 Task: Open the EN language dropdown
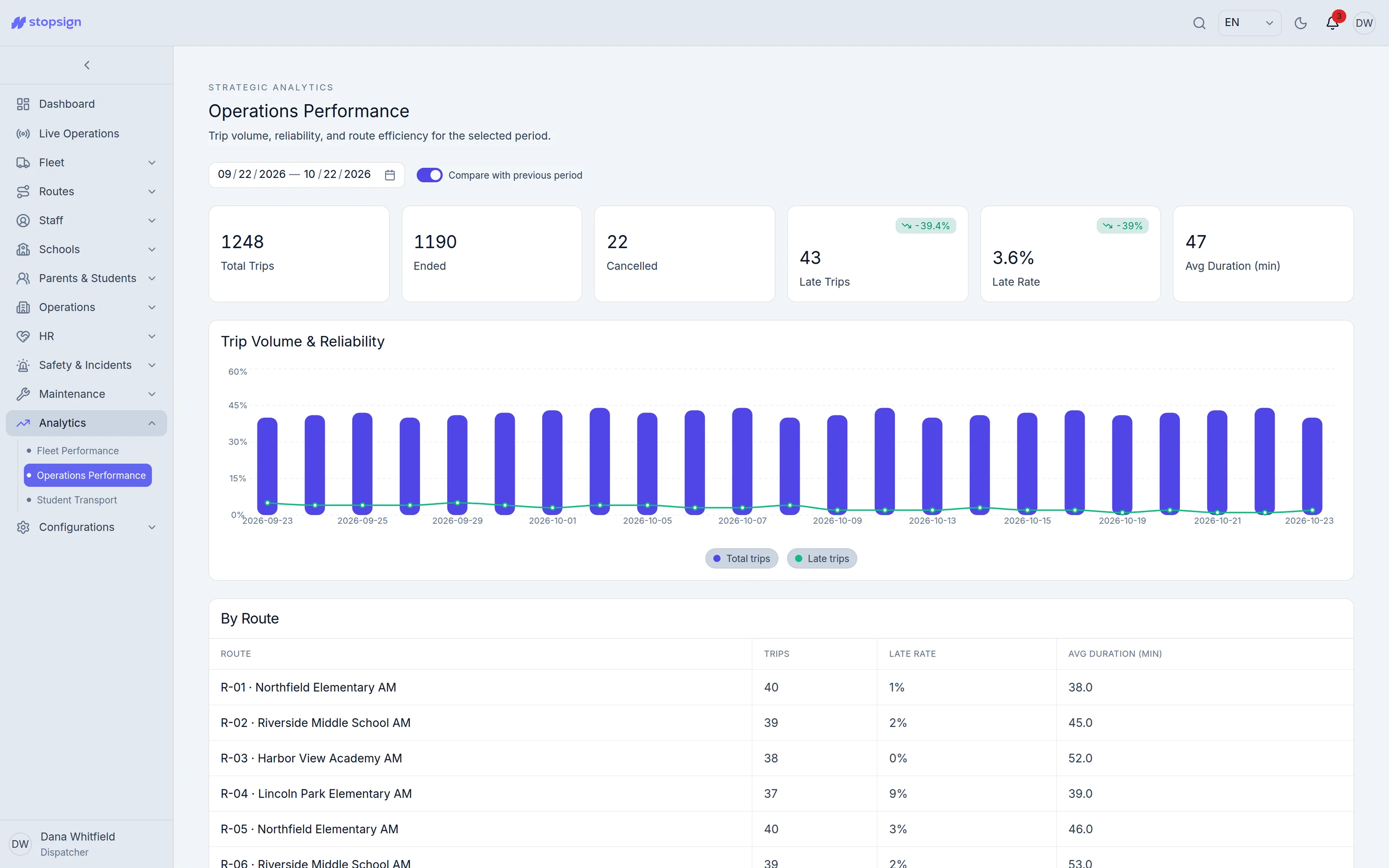1250,23
